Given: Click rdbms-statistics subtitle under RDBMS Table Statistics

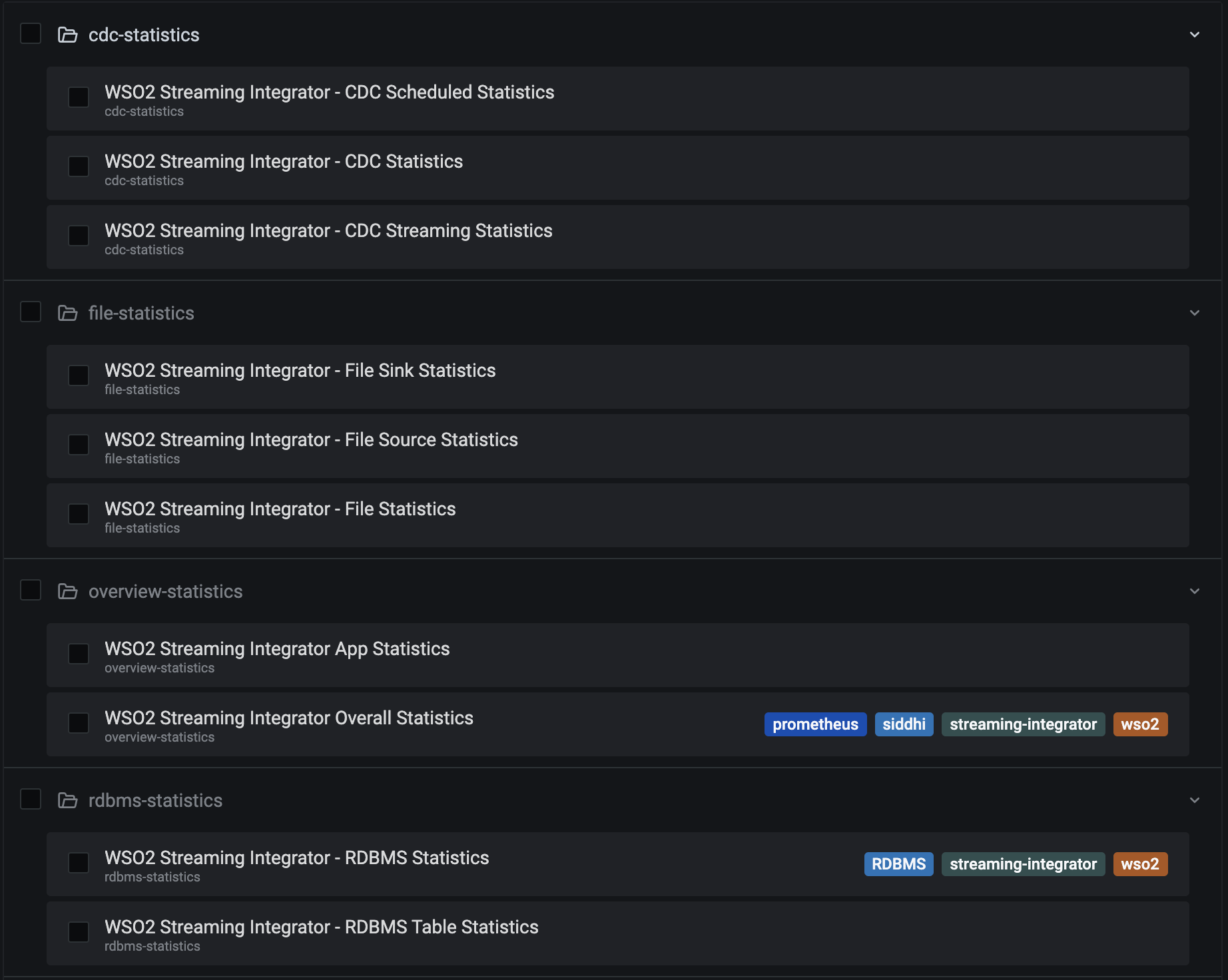Looking at the screenshot, I should point(152,947).
